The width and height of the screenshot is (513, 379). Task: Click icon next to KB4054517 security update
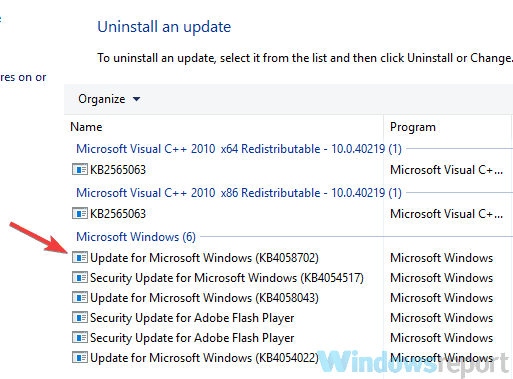(80, 278)
